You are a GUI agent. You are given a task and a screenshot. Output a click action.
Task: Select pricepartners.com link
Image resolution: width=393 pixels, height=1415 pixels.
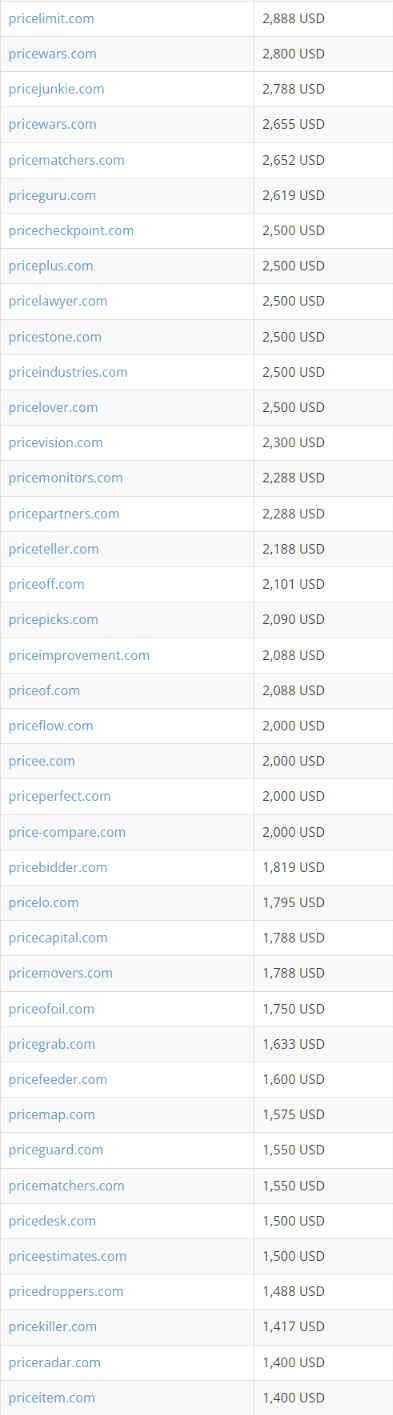click(64, 513)
